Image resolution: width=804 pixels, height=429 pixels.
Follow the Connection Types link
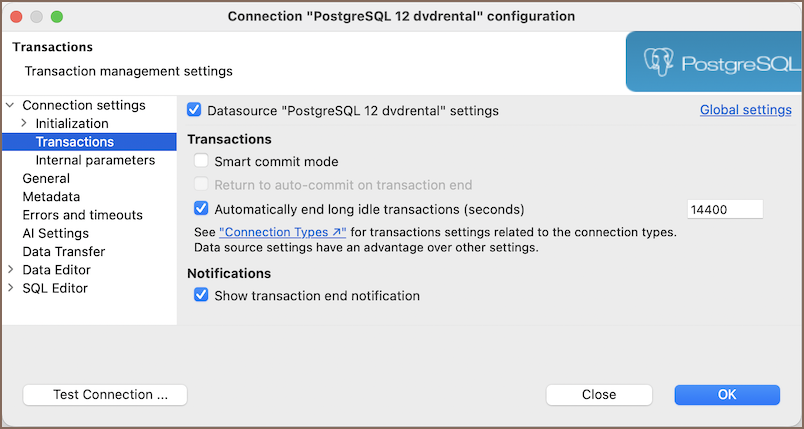click(282, 232)
